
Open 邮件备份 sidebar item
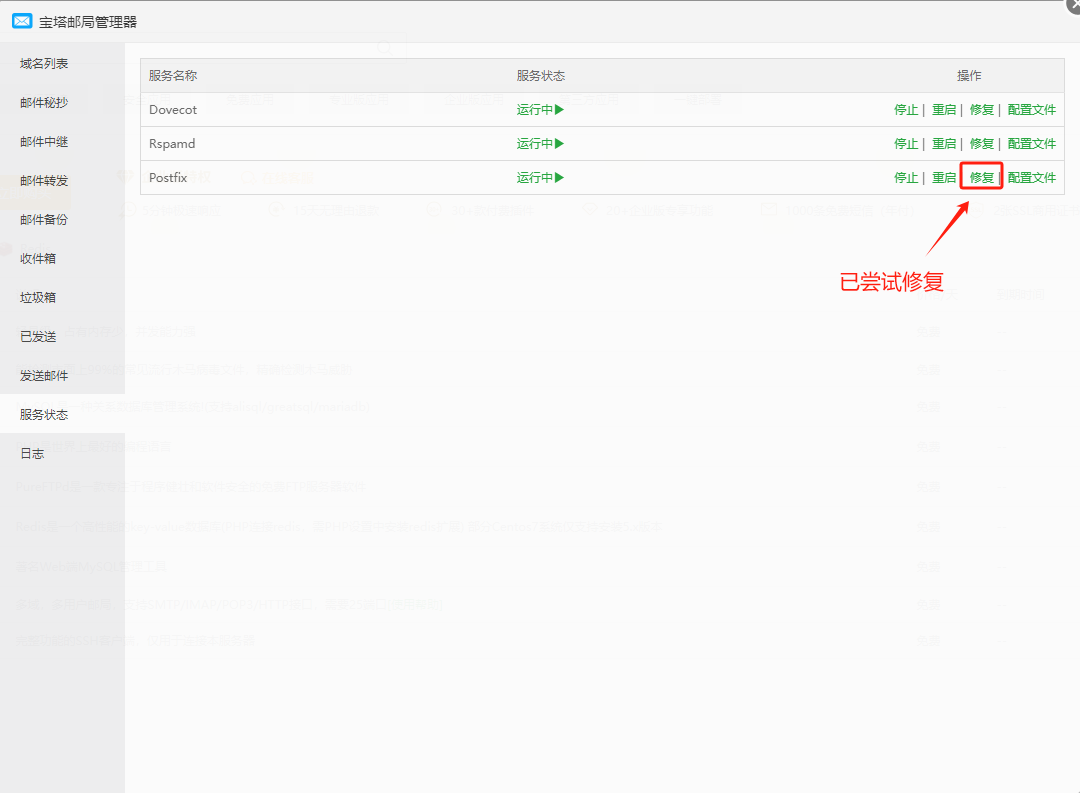(x=44, y=220)
